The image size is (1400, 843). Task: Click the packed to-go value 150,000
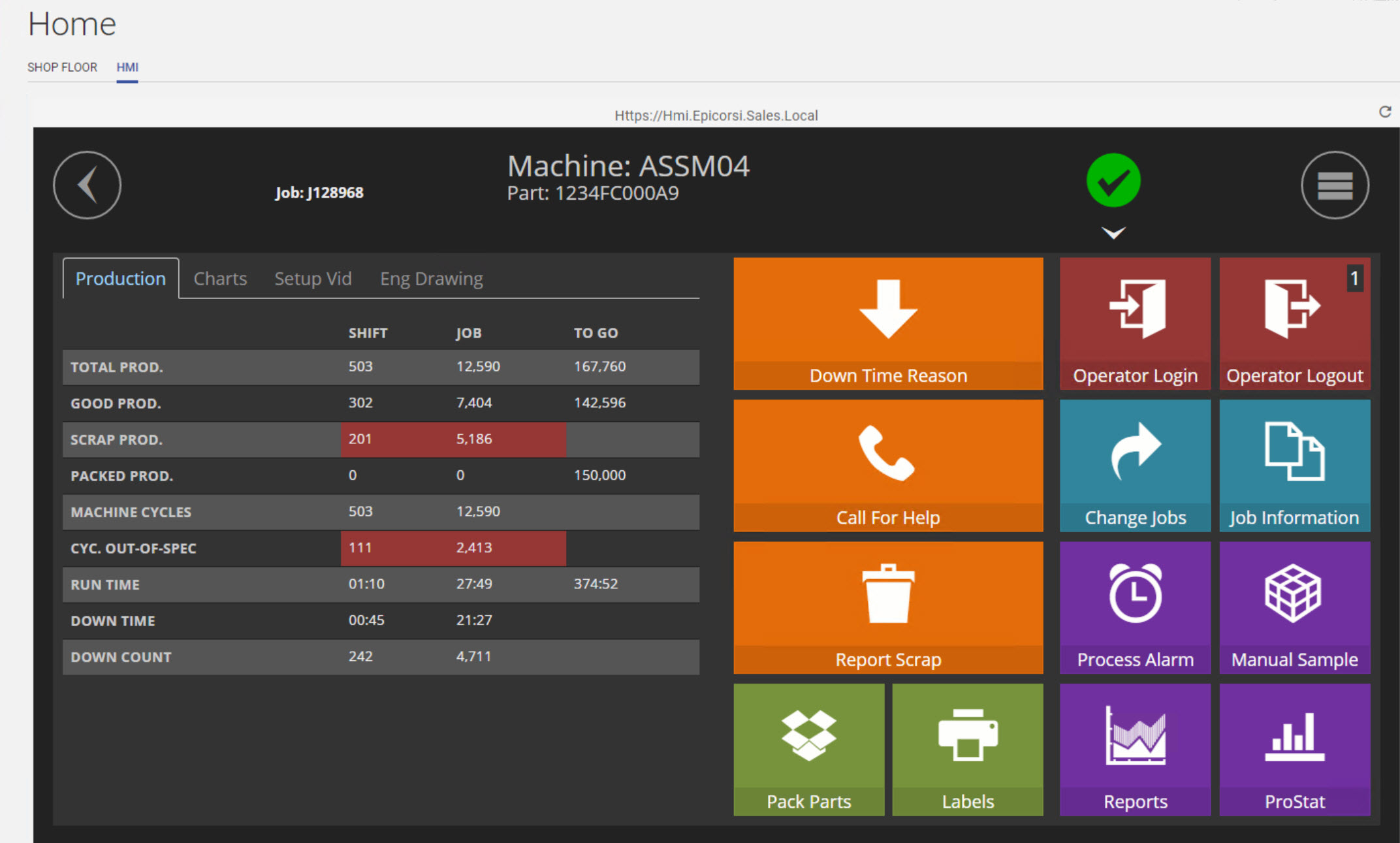[599, 475]
